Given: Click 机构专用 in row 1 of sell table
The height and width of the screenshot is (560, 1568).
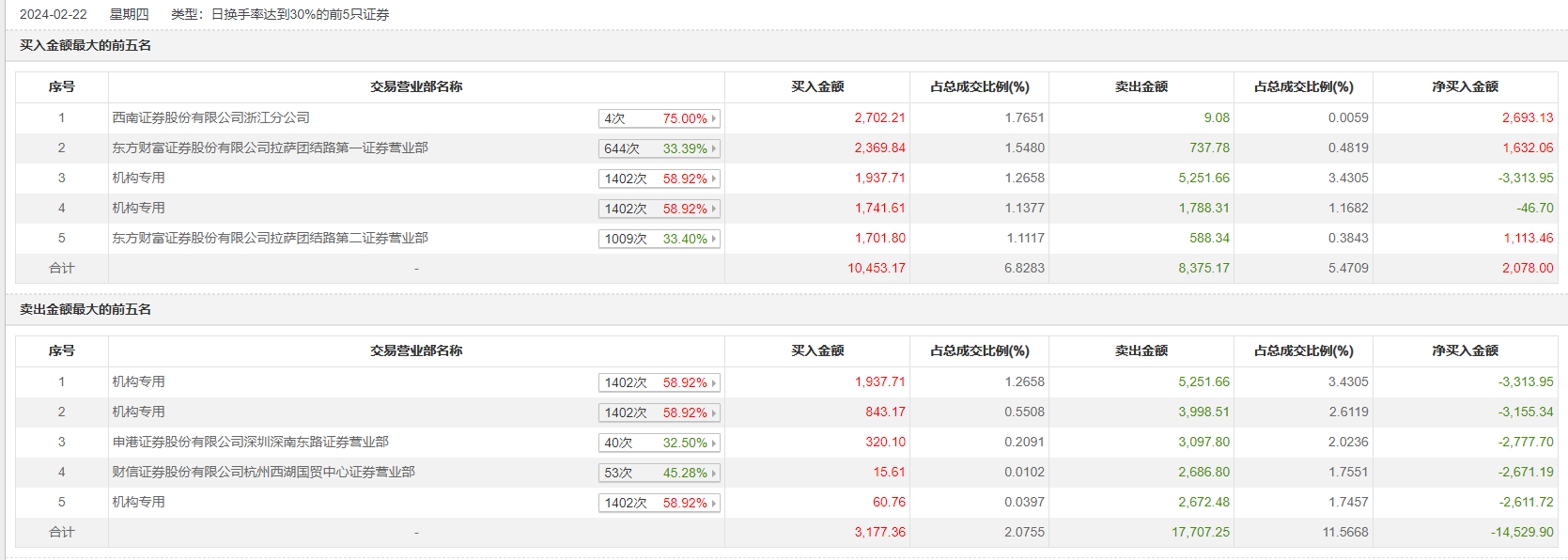Looking at the screenshot, I should tap(138, 381).
